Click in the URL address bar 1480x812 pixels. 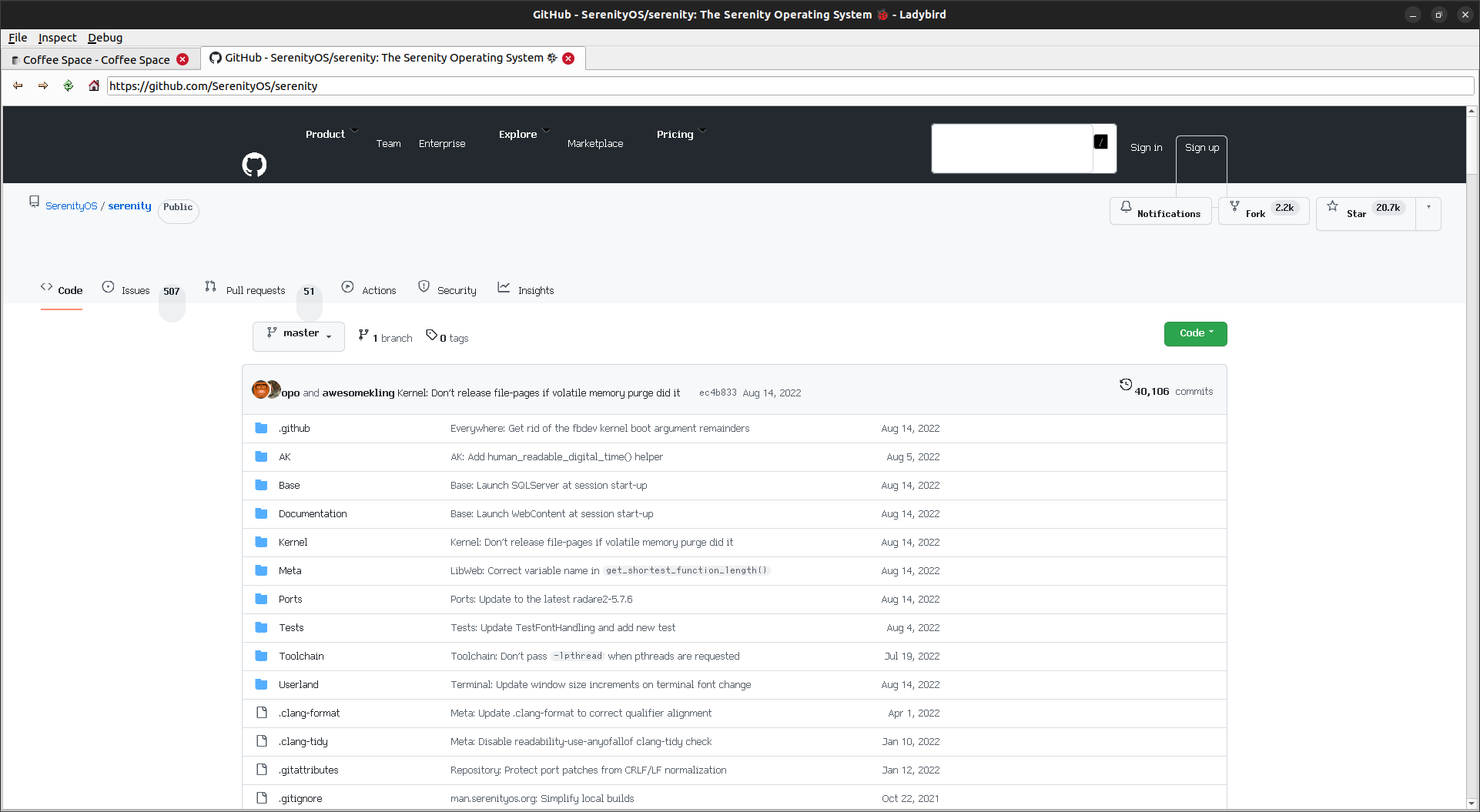pos(791,85)
